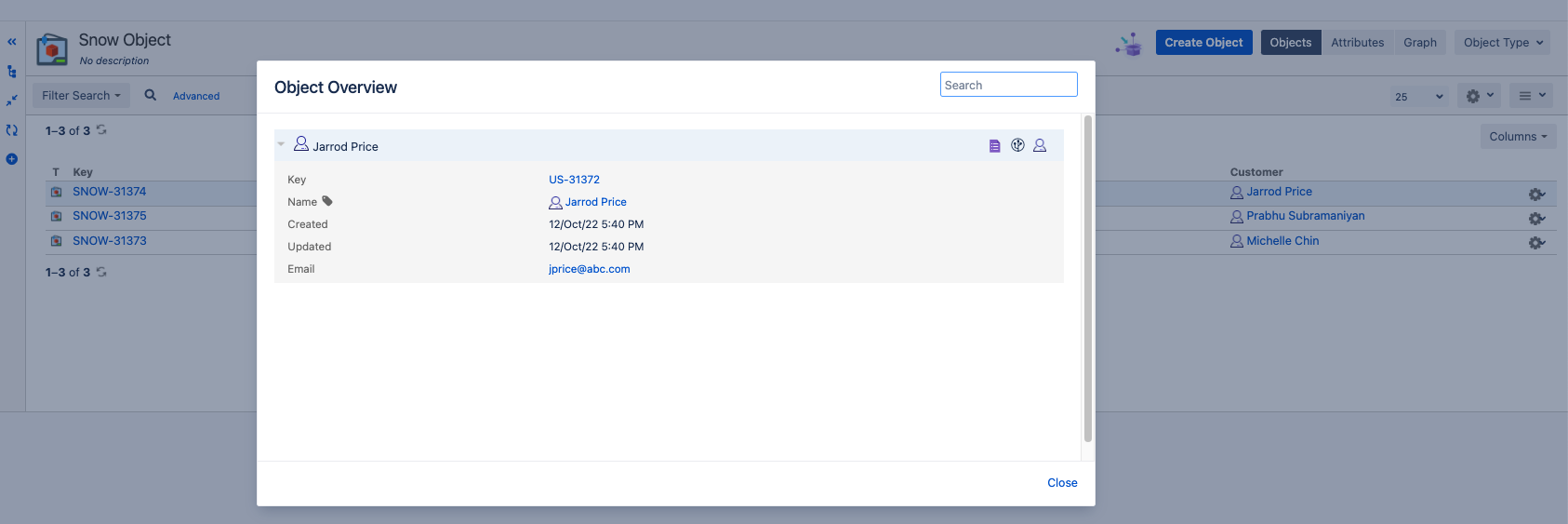The height and width of the screenshot is (524, 1568).
Task: Collapse the Jarrod Price overview section
Action: 281,144
